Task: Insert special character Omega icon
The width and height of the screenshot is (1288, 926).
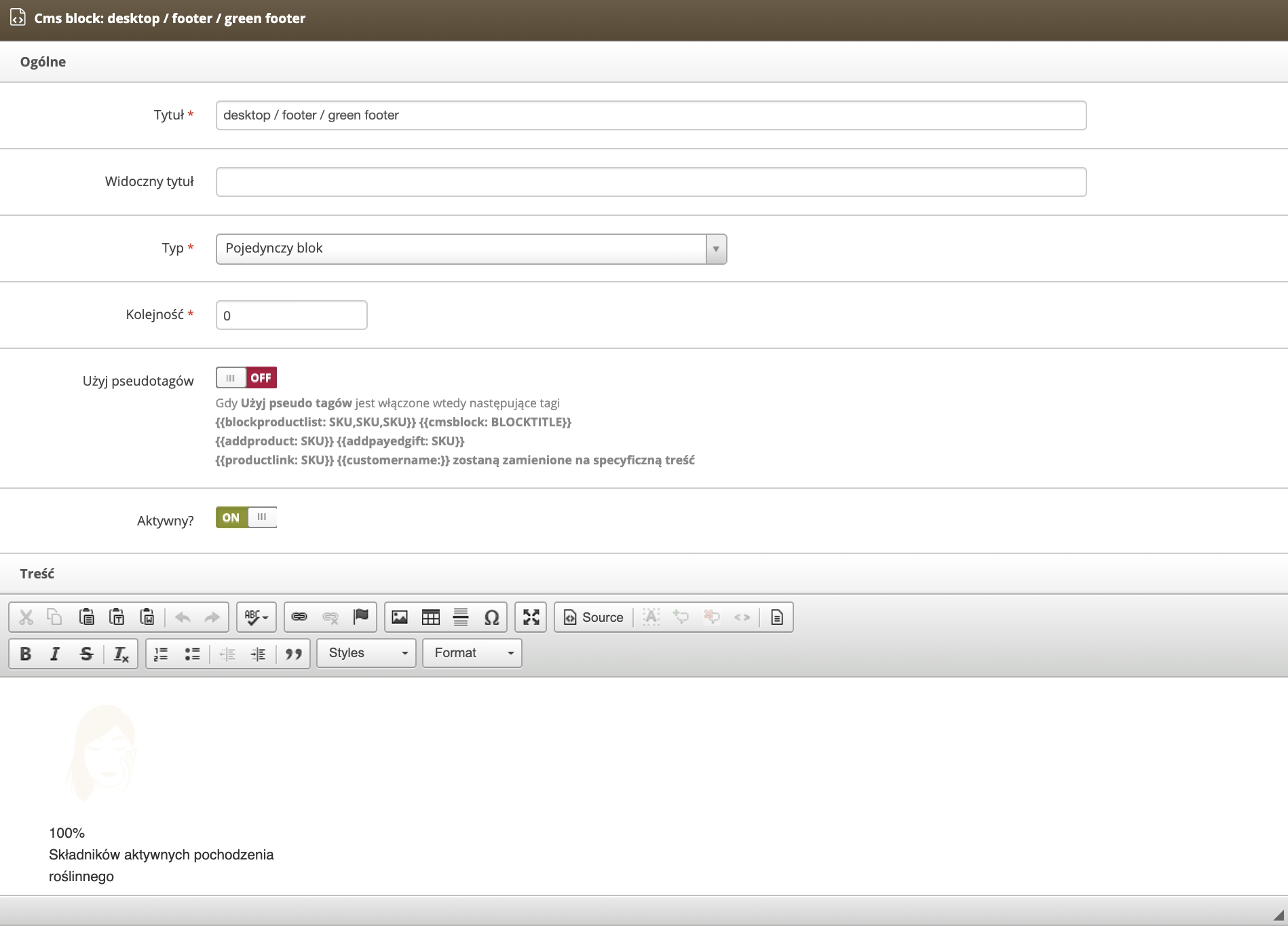Action: click(x=491, y=617)
